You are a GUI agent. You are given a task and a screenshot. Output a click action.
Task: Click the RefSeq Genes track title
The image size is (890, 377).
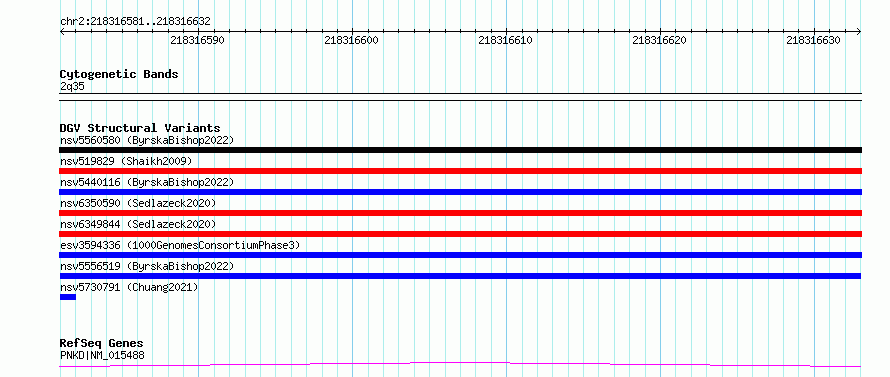(x=102, y=343)
